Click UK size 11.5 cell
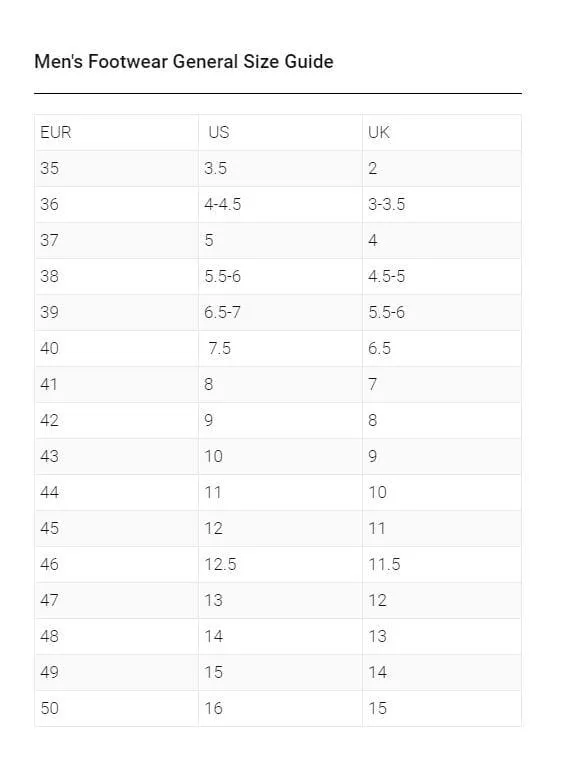This screenshot has height=772, width=573. tap(442, 564)
